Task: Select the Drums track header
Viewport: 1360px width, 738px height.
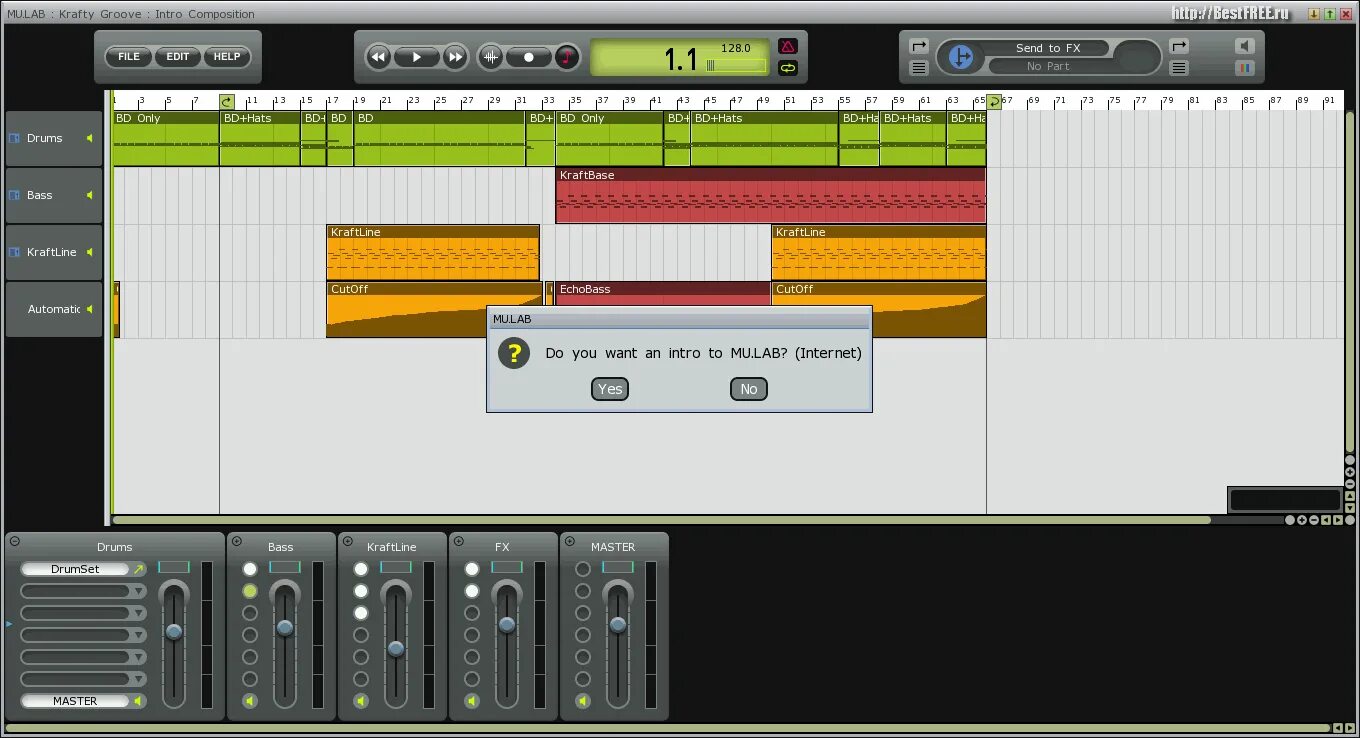Action: [x=54, y=138]
